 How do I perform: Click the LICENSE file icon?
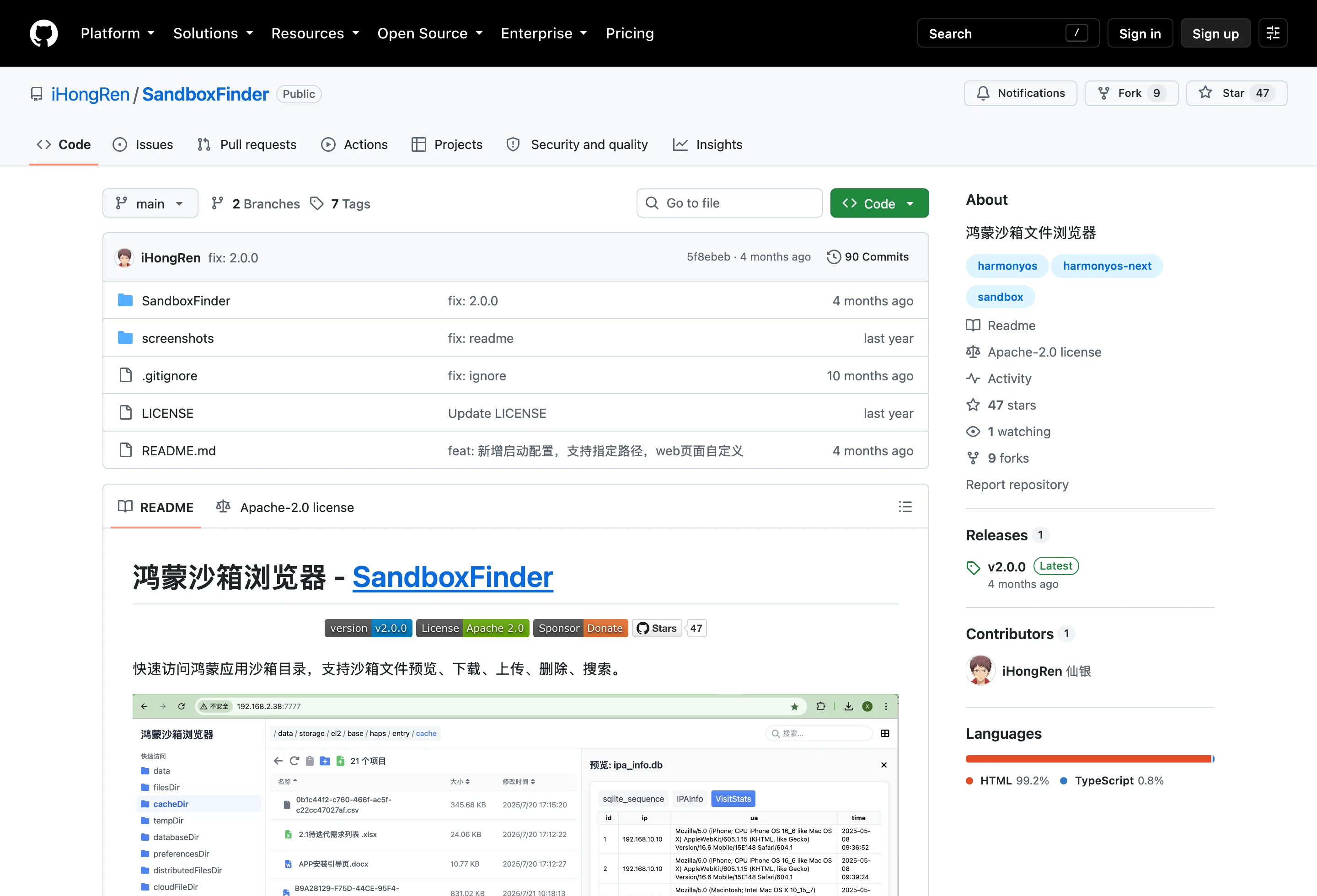125,412
